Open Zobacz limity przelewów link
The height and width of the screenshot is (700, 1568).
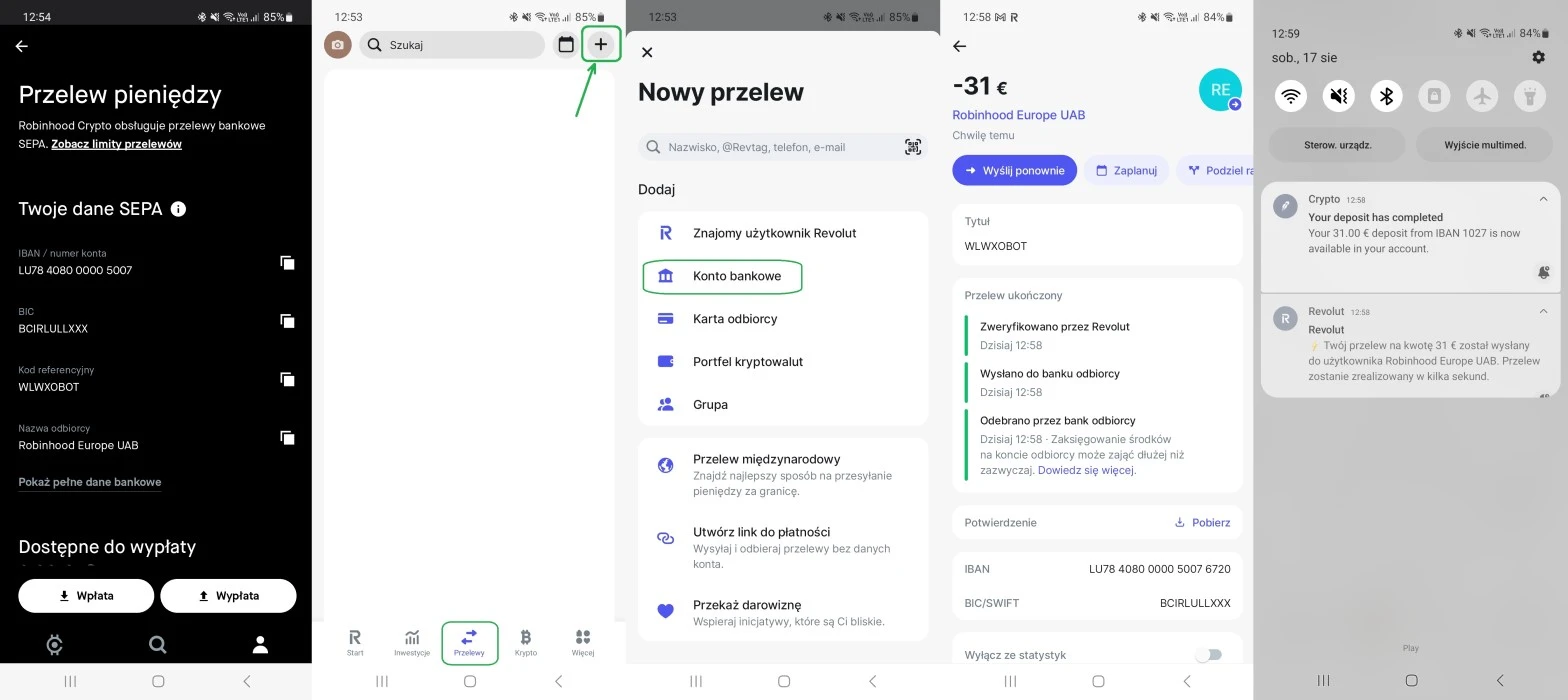116,144
